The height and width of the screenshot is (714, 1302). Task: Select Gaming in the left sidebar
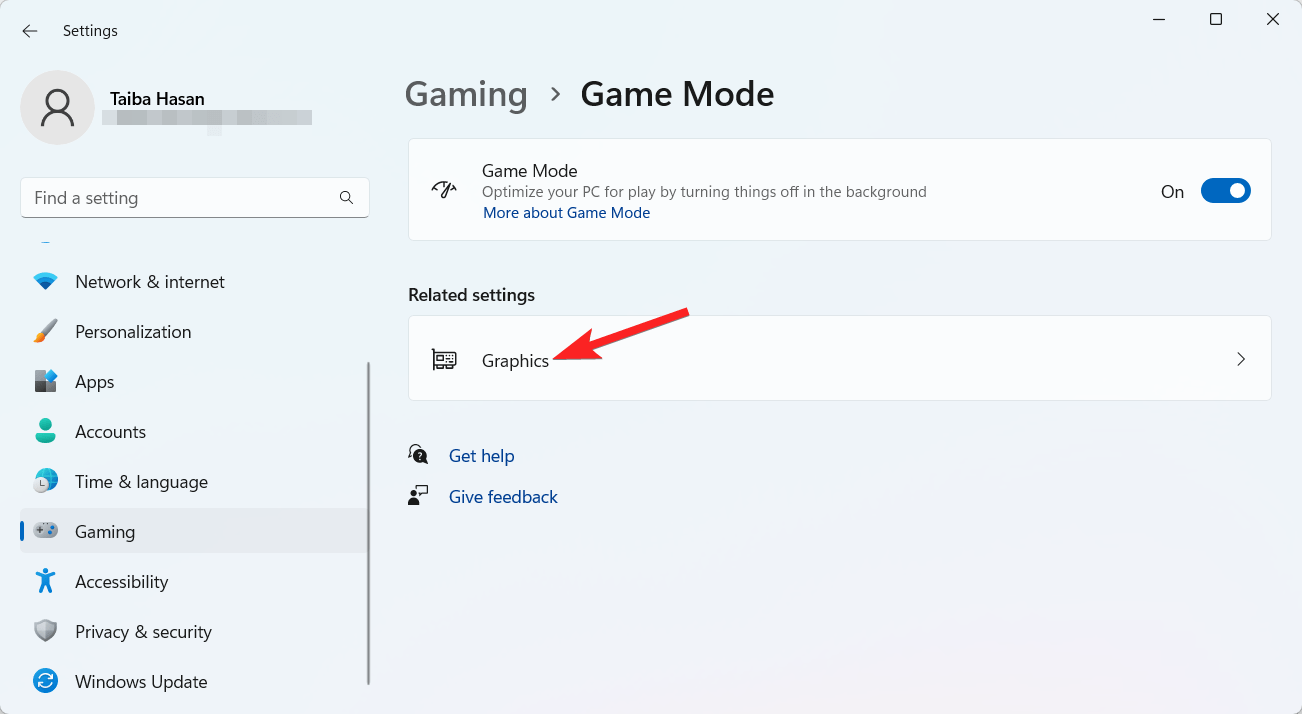point(104,531)
